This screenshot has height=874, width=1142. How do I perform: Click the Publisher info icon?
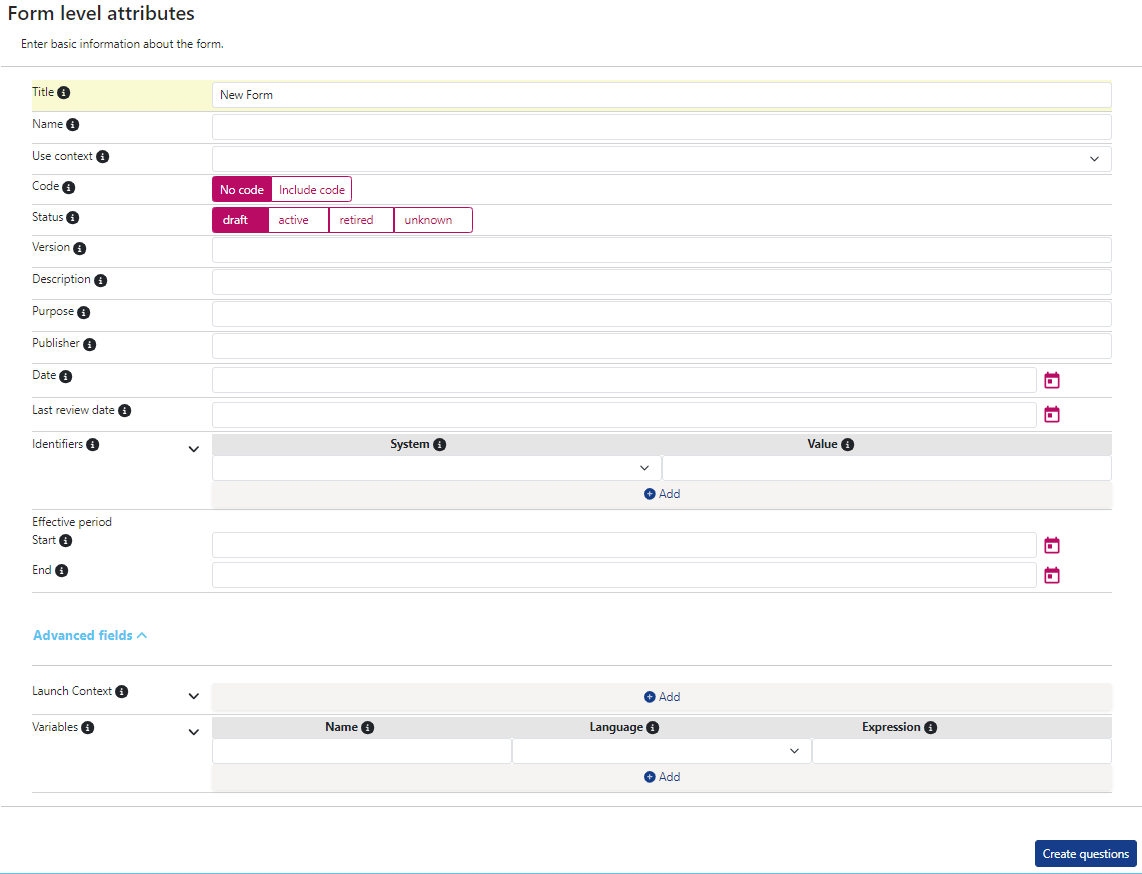click(92, 343)
